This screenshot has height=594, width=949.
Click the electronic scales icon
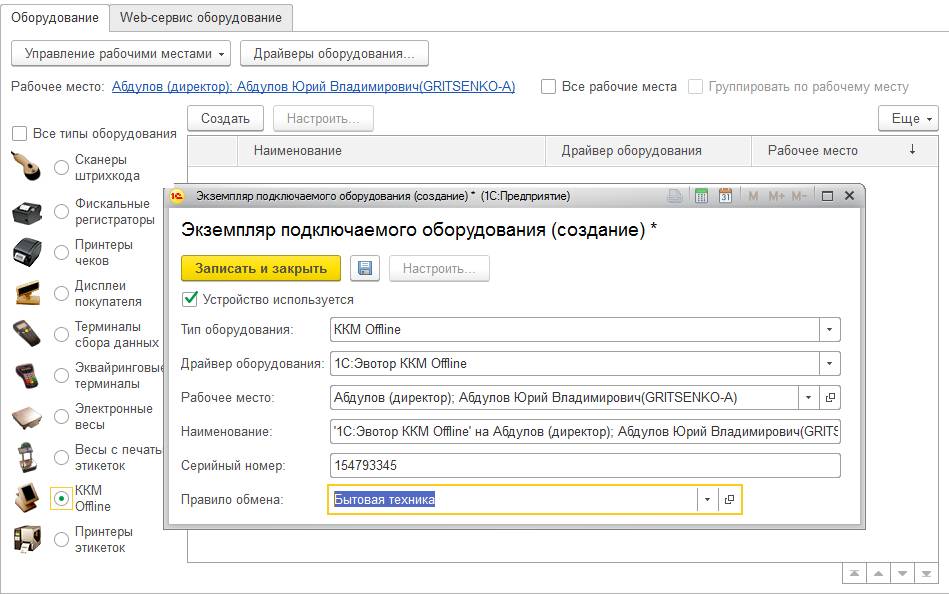tap(27, 417)
